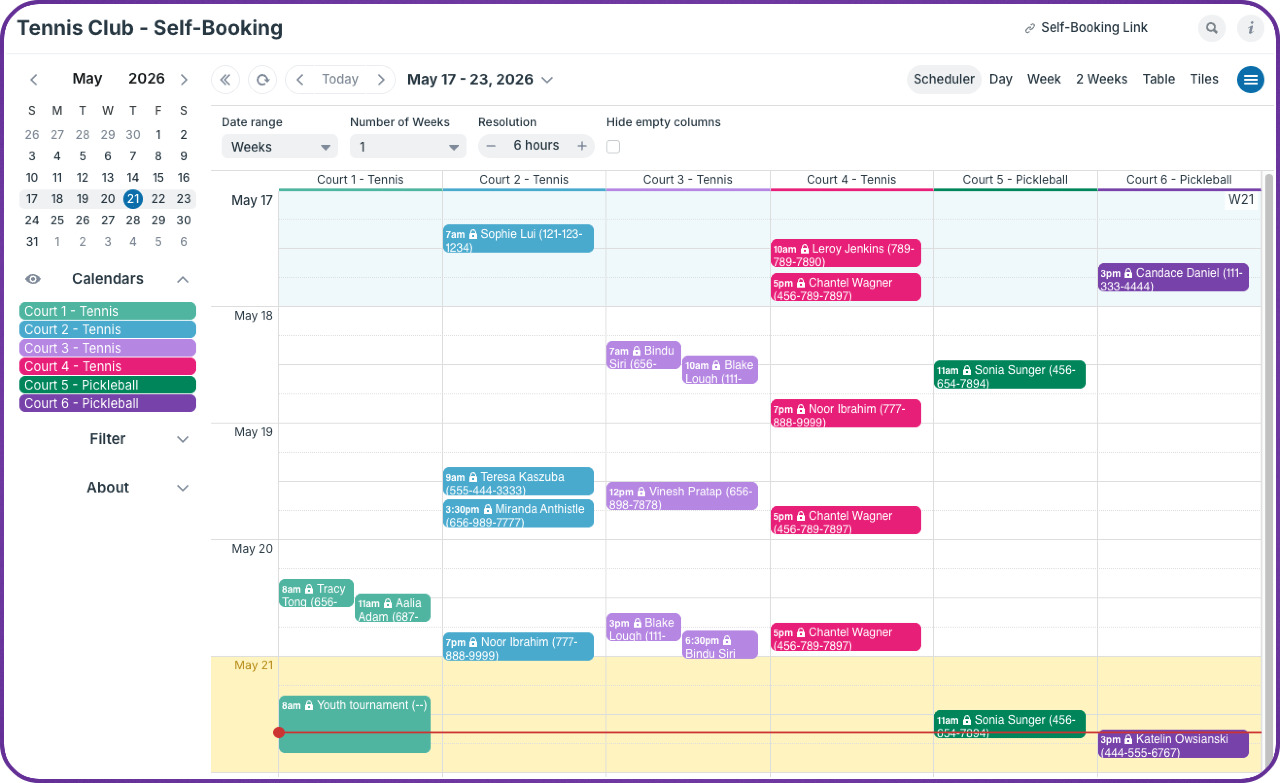Toggle Court 2 - Tennis calendar
Viewport: 1280px width, 783px height.
point(108,330)
